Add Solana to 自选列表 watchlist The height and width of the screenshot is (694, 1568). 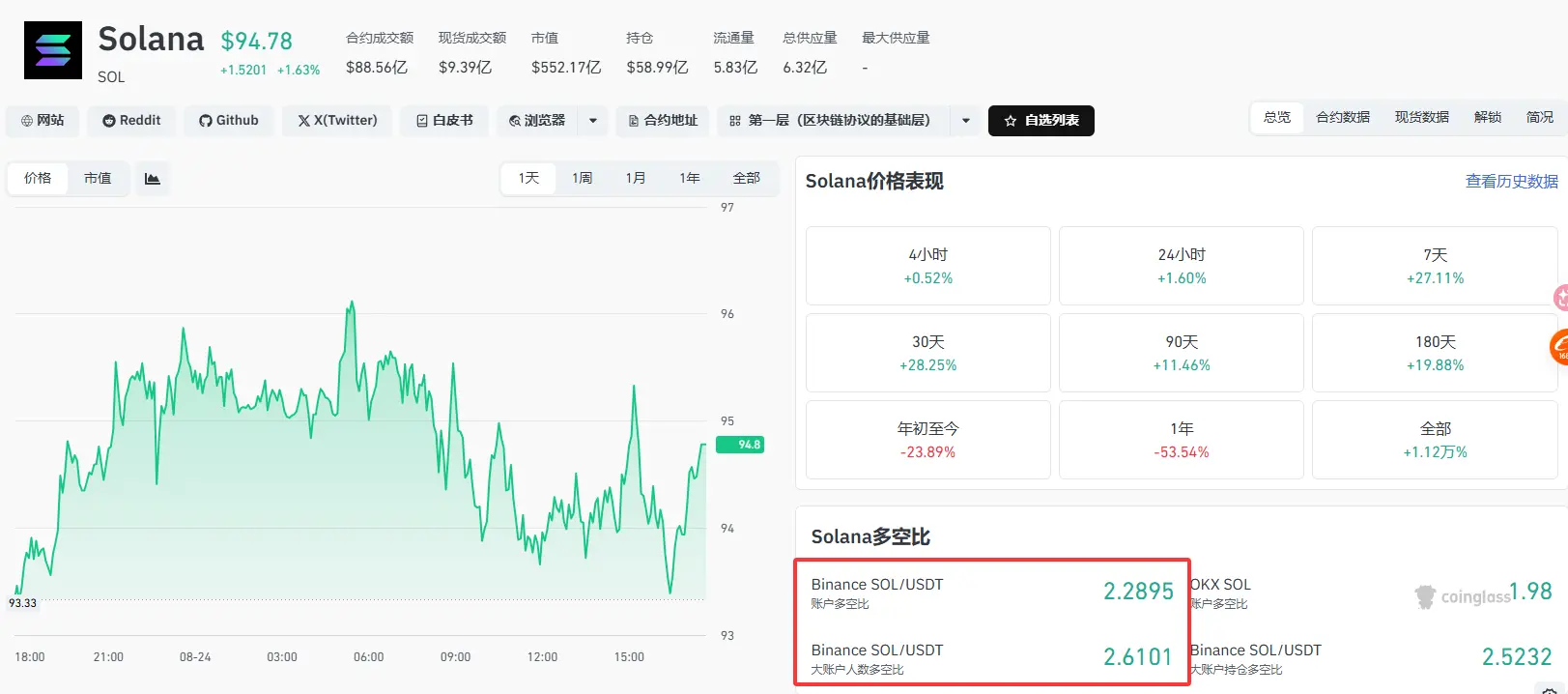click(x=1041, y=121)
